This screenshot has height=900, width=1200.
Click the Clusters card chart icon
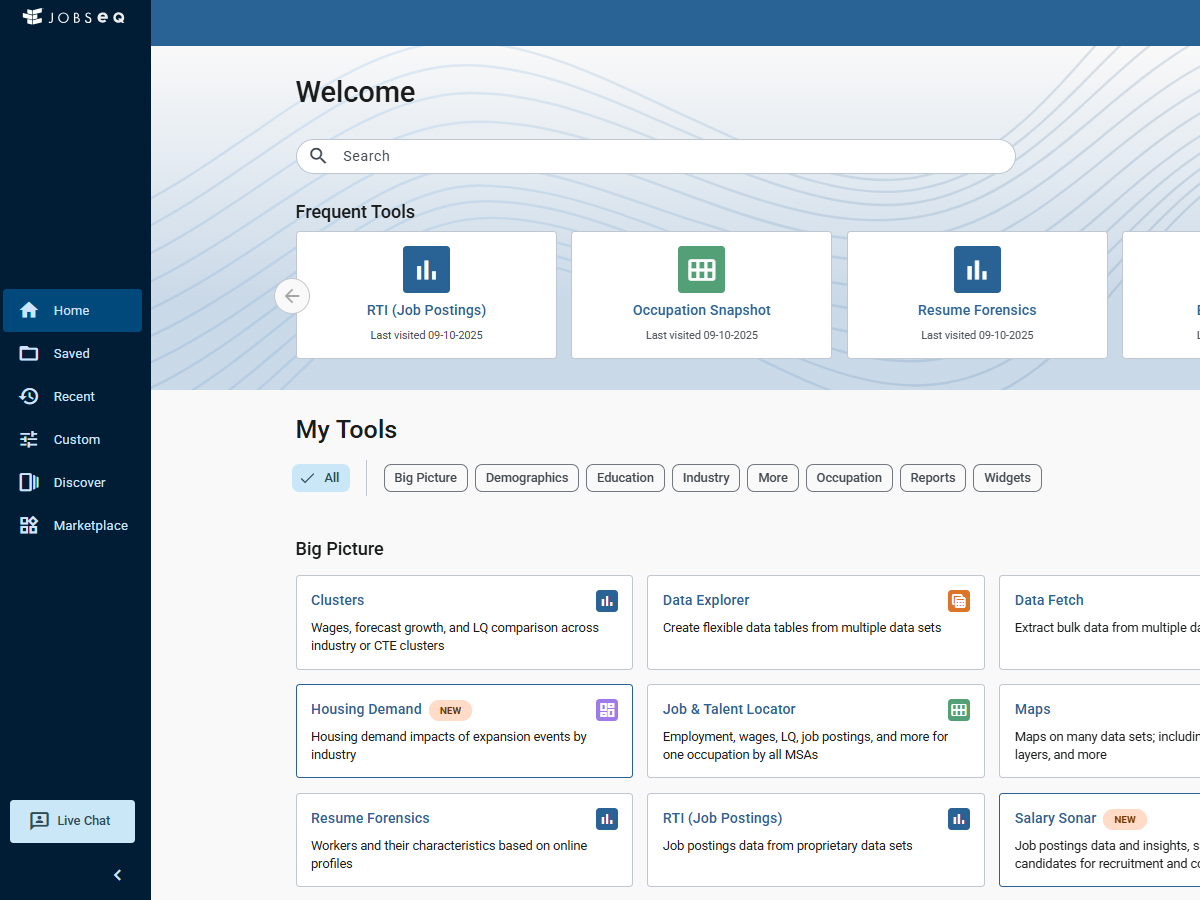tap(607, 600)
